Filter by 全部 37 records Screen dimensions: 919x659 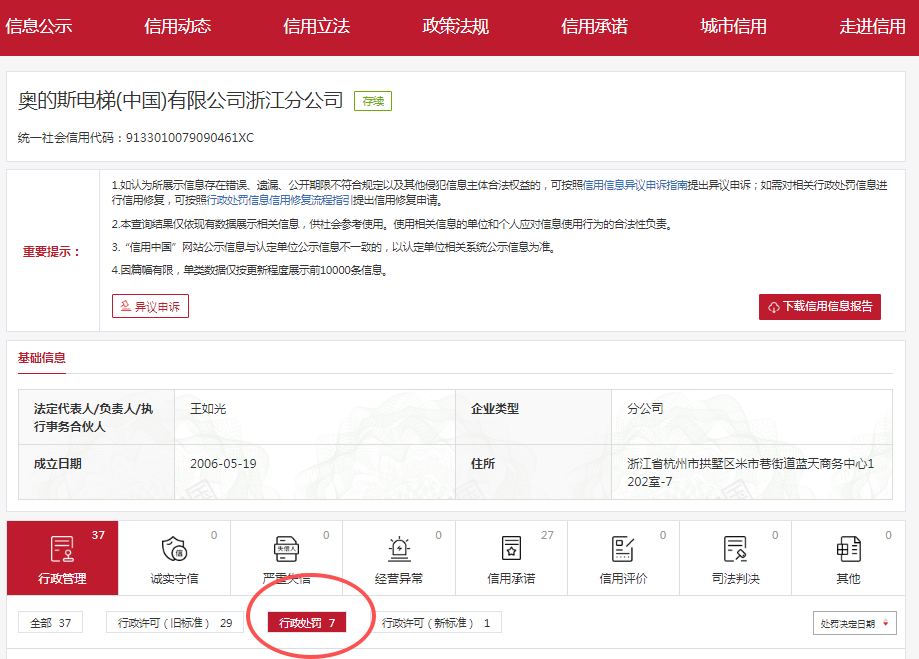50,623
